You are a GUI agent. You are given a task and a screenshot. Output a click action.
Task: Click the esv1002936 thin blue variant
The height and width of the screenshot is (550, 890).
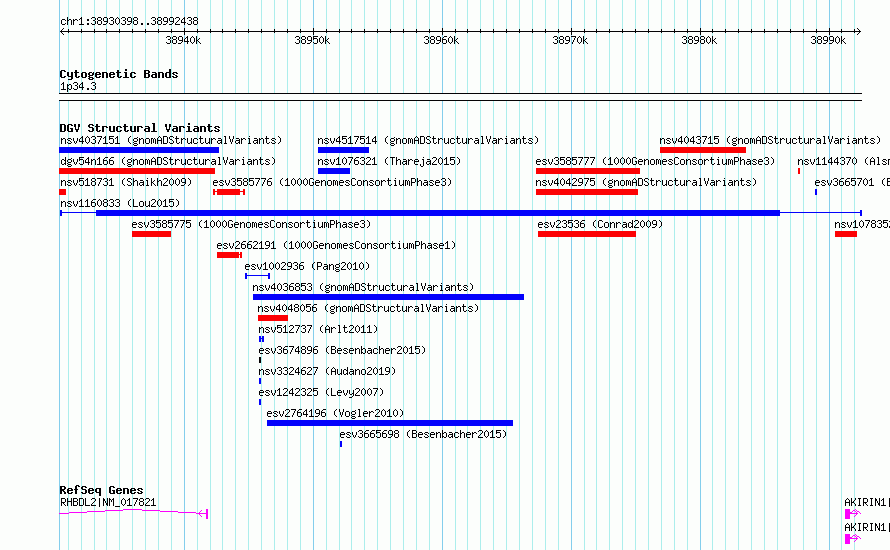pos(258,276)
